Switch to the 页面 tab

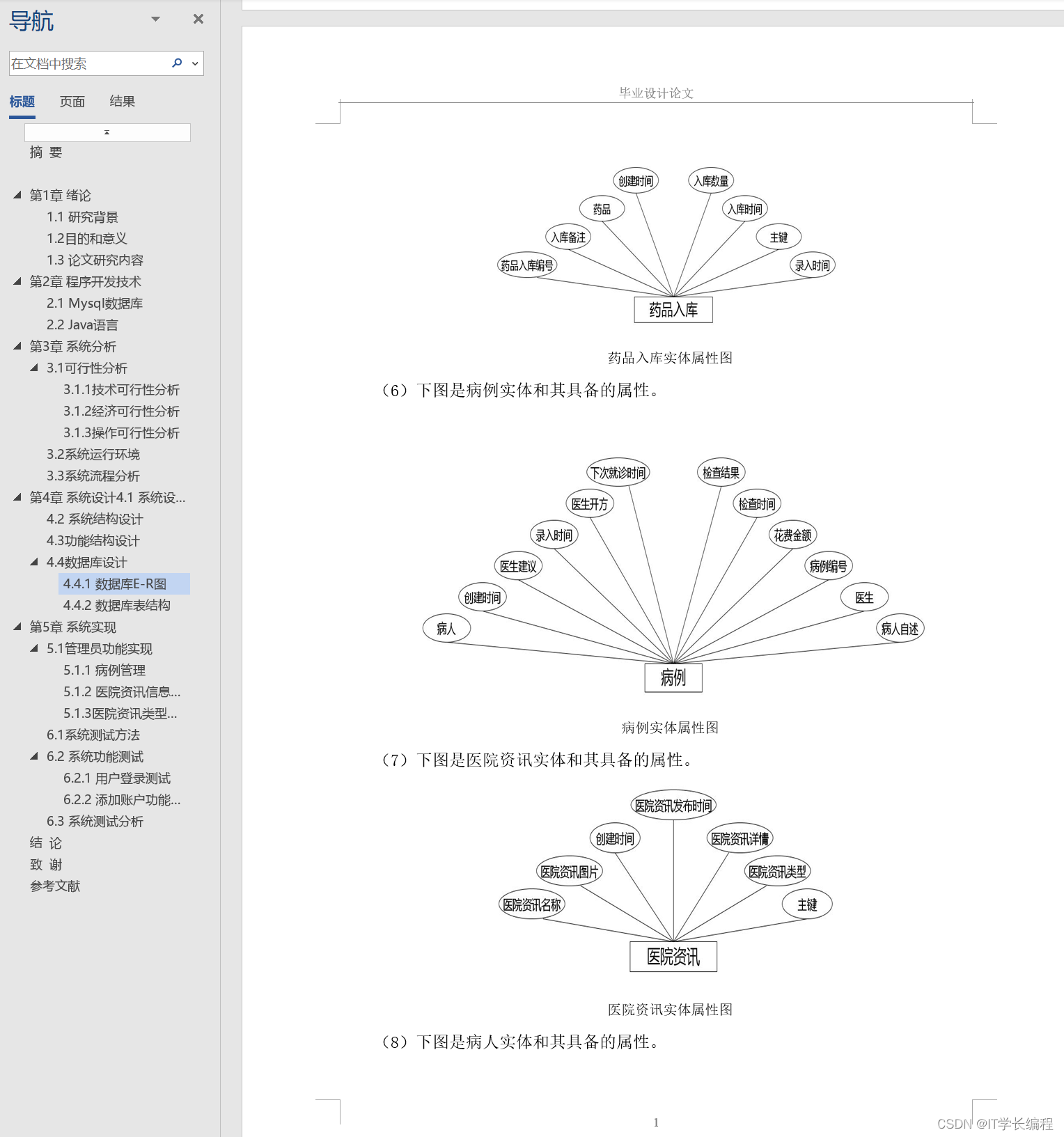72,102
